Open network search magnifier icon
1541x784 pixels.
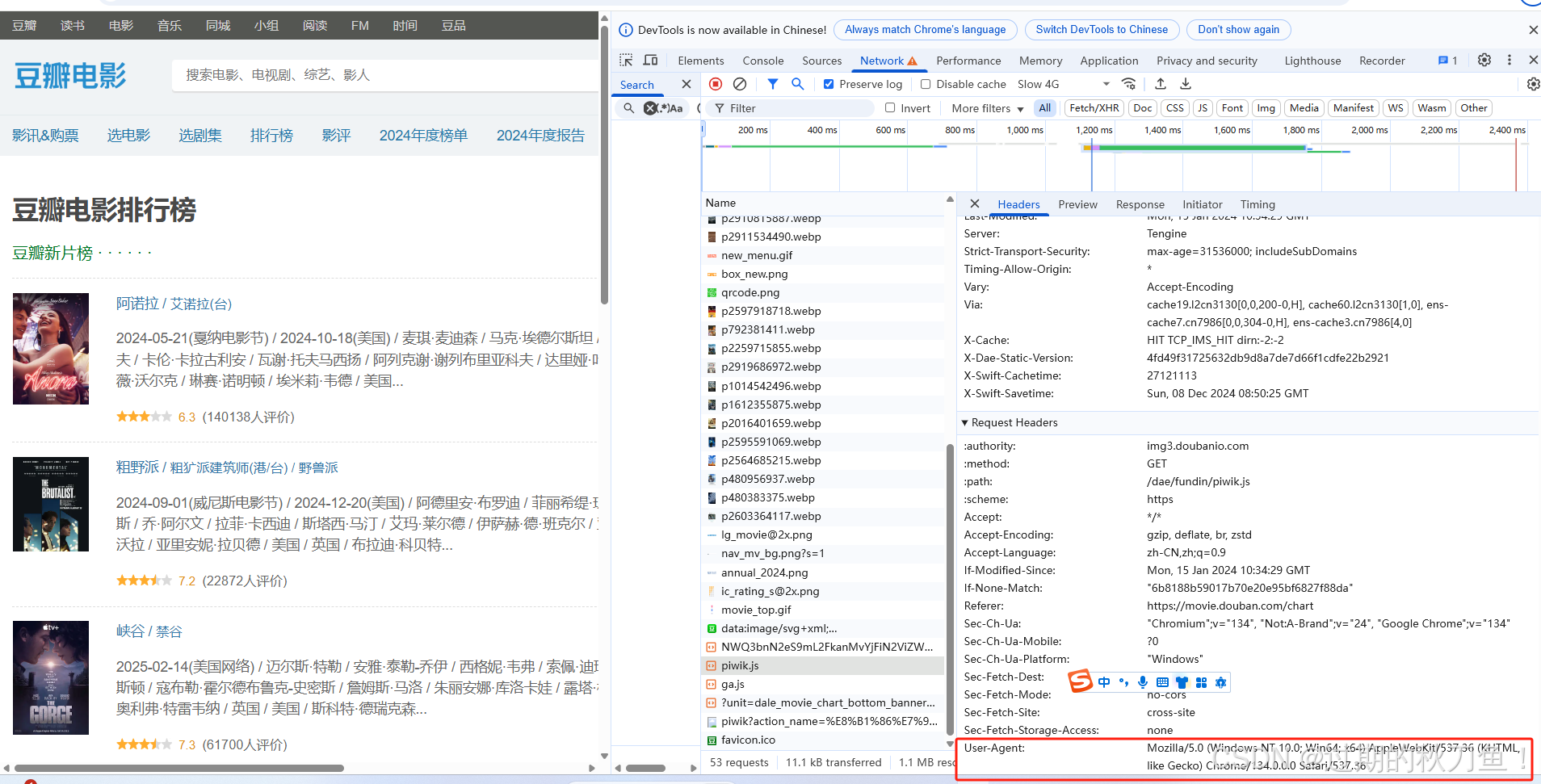click(798, 84)
